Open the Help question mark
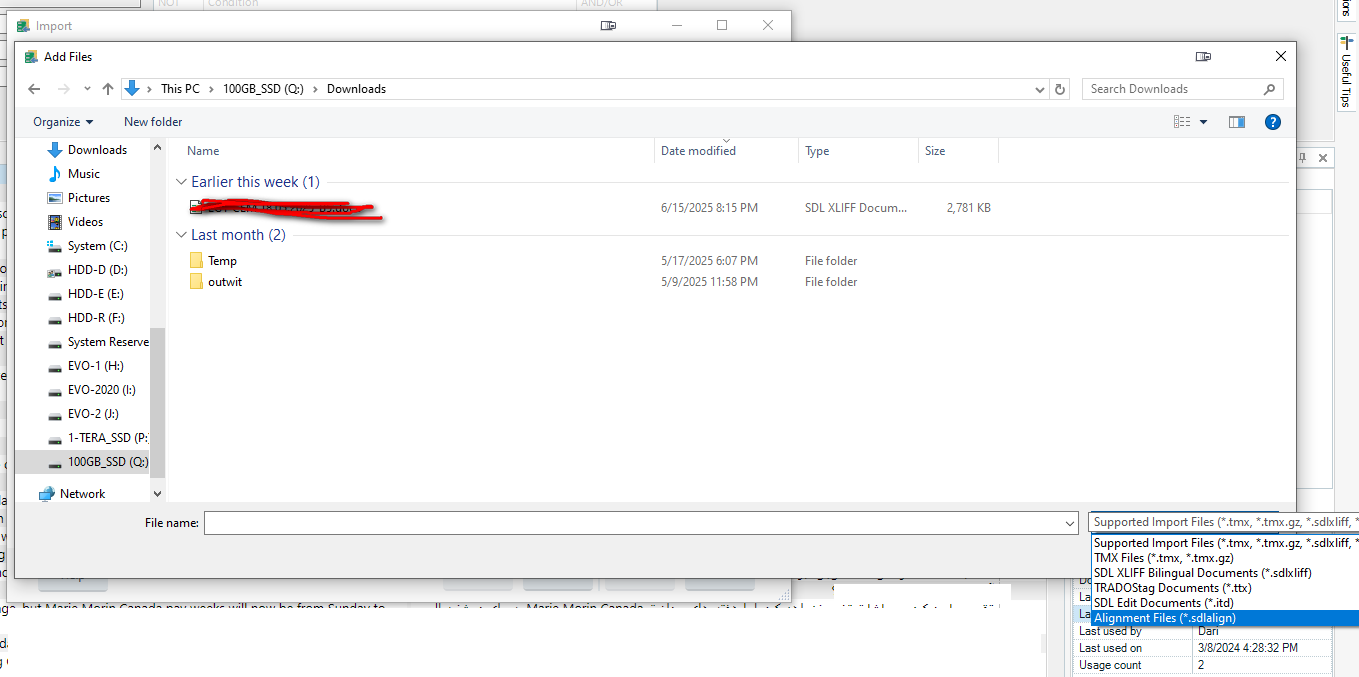The image size is (1359, 677). (x=1273, y=122)
